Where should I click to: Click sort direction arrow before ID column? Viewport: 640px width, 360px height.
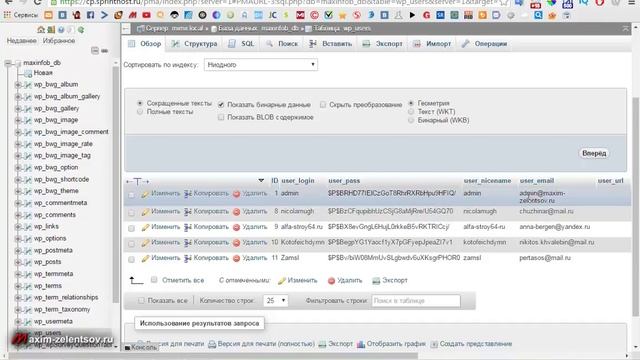pyautogui.click(x=261, y=180)
